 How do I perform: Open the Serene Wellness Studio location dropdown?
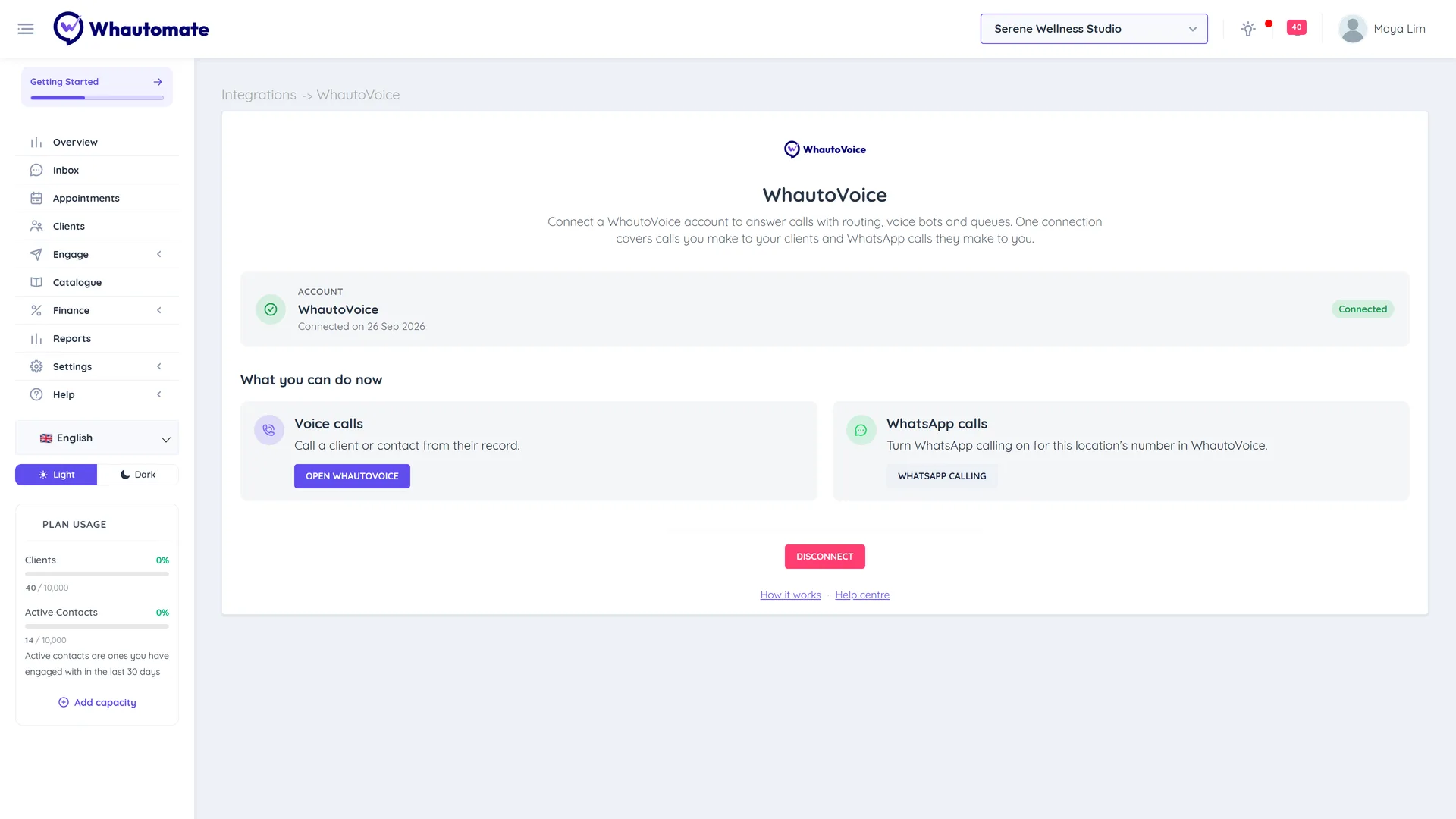(x=1094, y=29)
